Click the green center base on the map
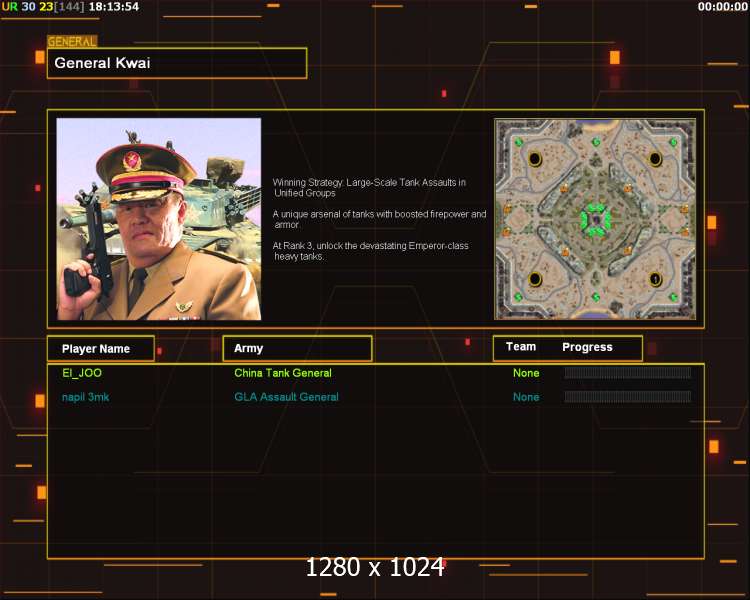 [596, 220]
